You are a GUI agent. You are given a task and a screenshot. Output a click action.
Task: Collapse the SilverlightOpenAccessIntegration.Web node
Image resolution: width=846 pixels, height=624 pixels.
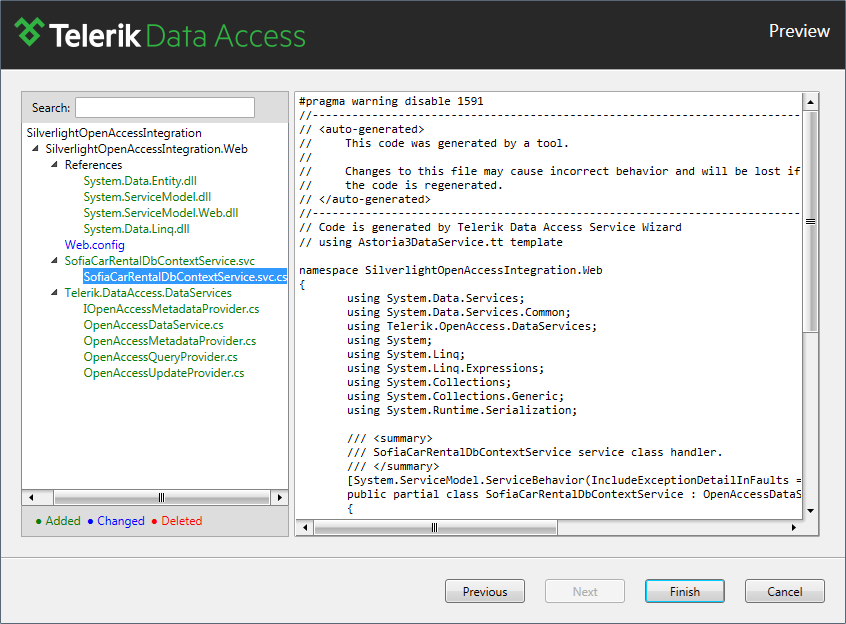point(35,149)
